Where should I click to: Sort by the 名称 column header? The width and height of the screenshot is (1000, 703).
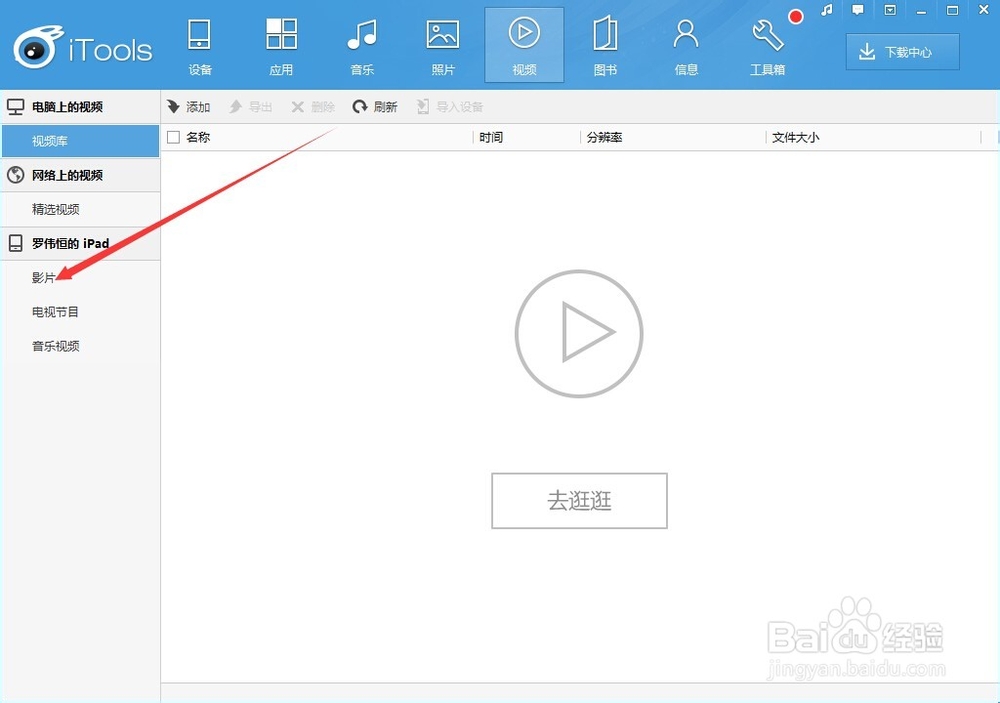click(198, 137)
